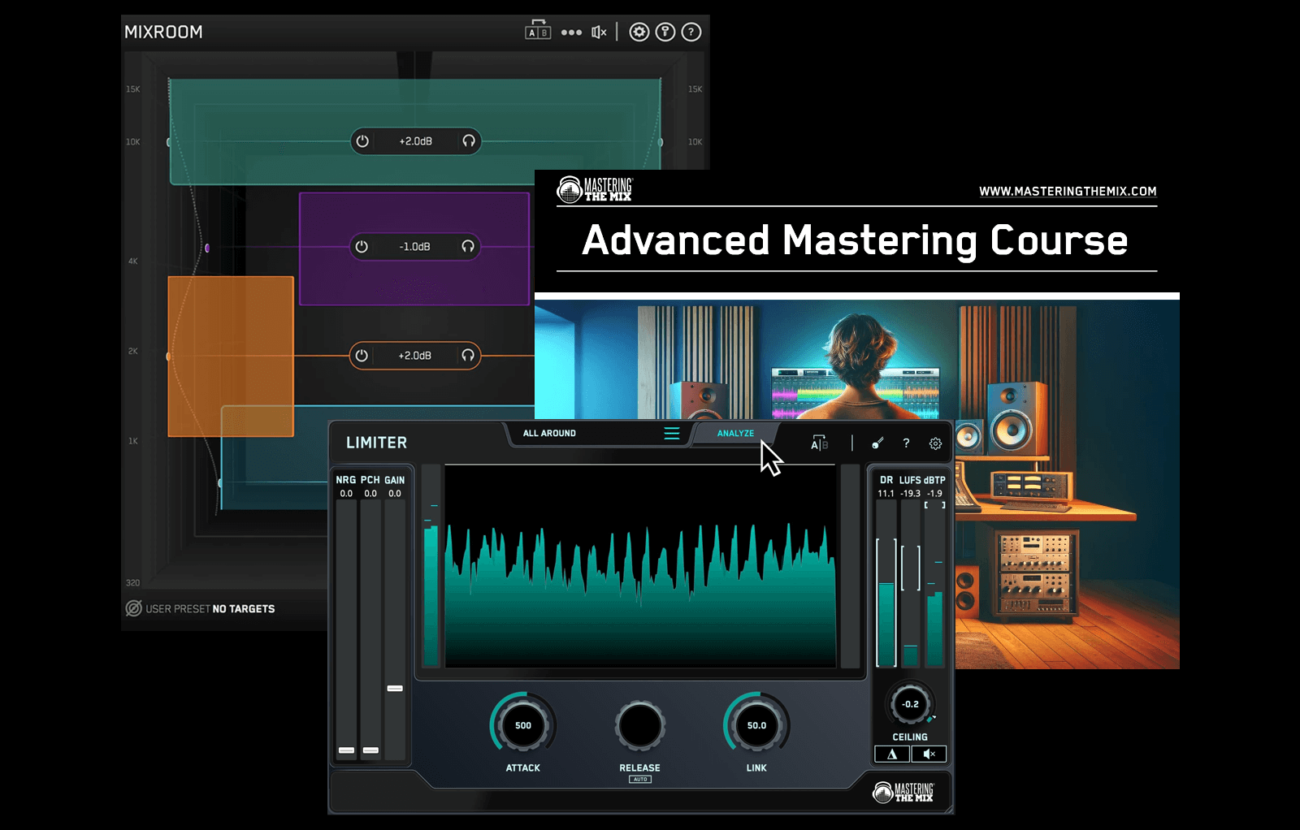Mute audio output in MIXROOM
This screenshot has width=1300, height=830.
coord(598,31)
